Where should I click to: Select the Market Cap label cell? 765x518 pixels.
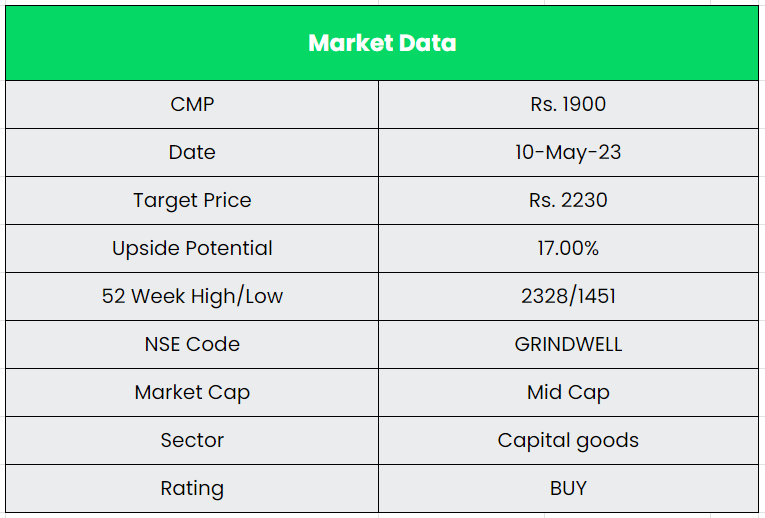pyautogui.click(x=192, y=392)
